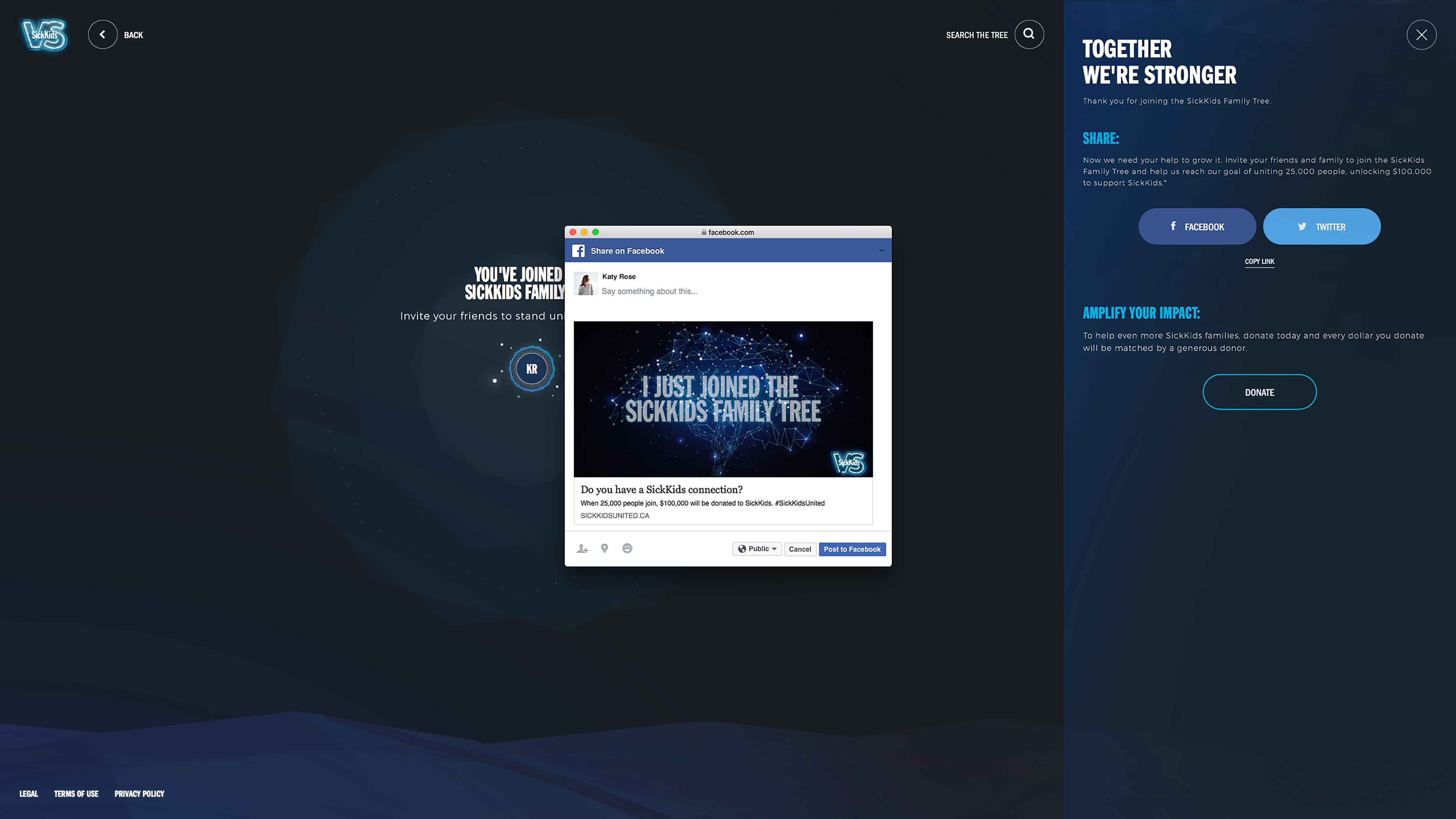Close the side panel with X icon
This screenshot has width=1456, height=819.
point(1421,35)
